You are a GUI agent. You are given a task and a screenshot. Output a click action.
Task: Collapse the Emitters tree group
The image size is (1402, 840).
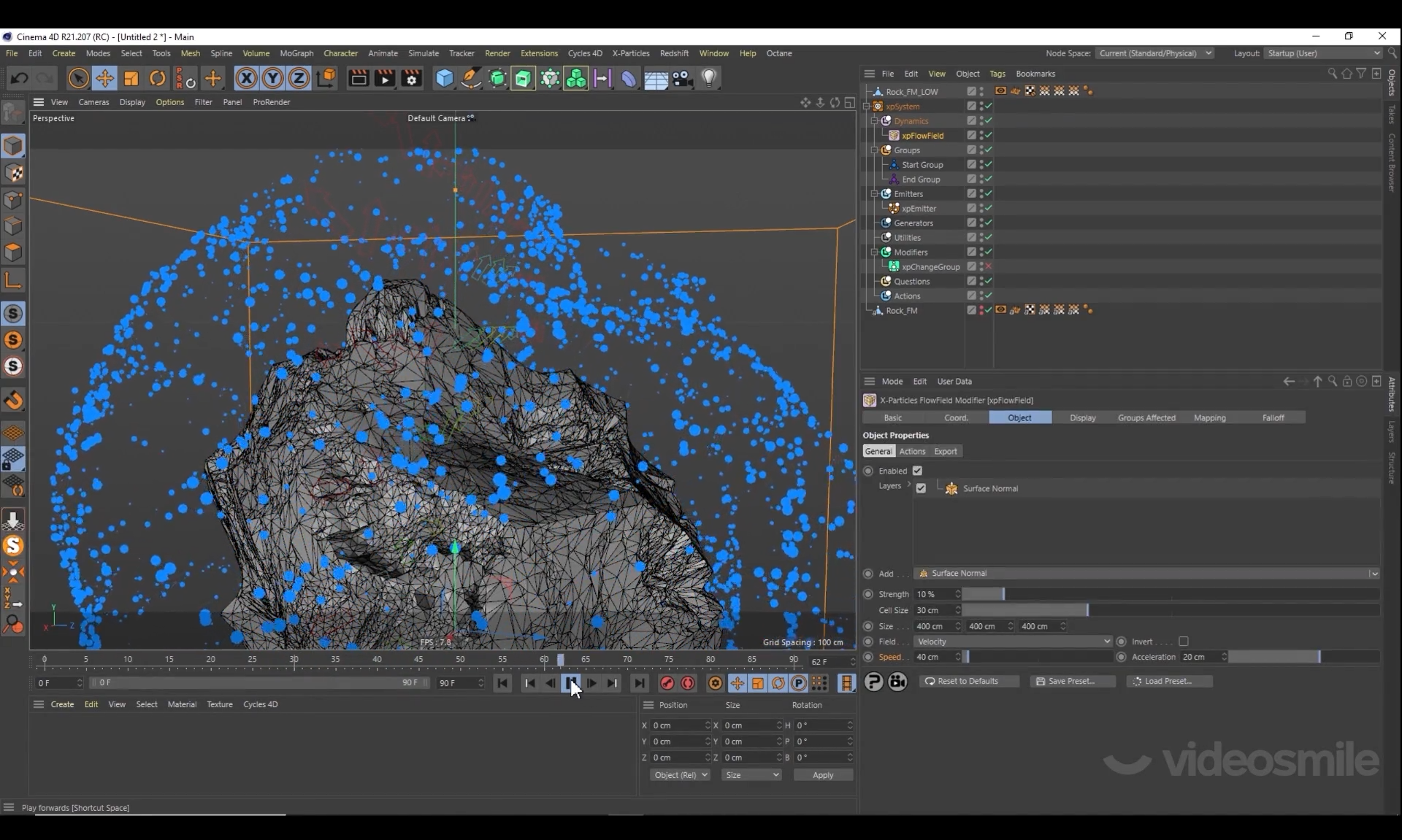[874, 194]
